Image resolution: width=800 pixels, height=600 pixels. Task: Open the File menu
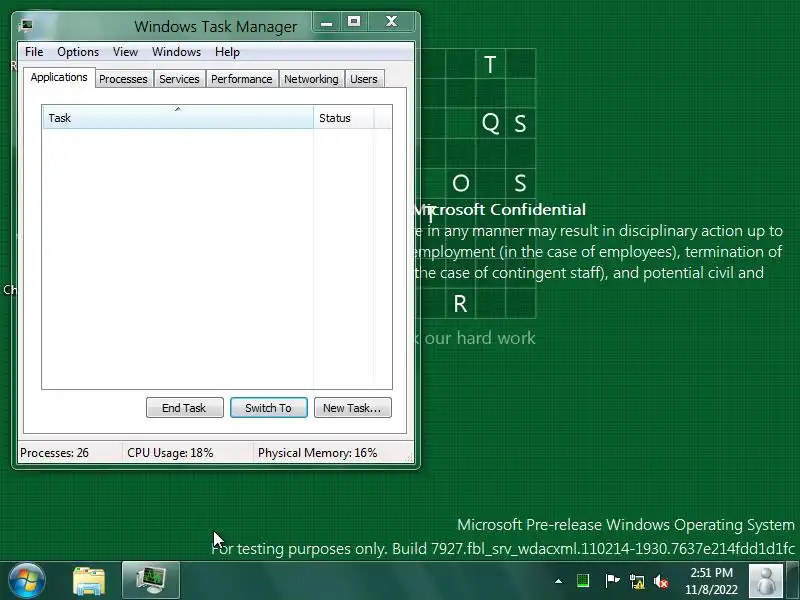pos(34,52)
